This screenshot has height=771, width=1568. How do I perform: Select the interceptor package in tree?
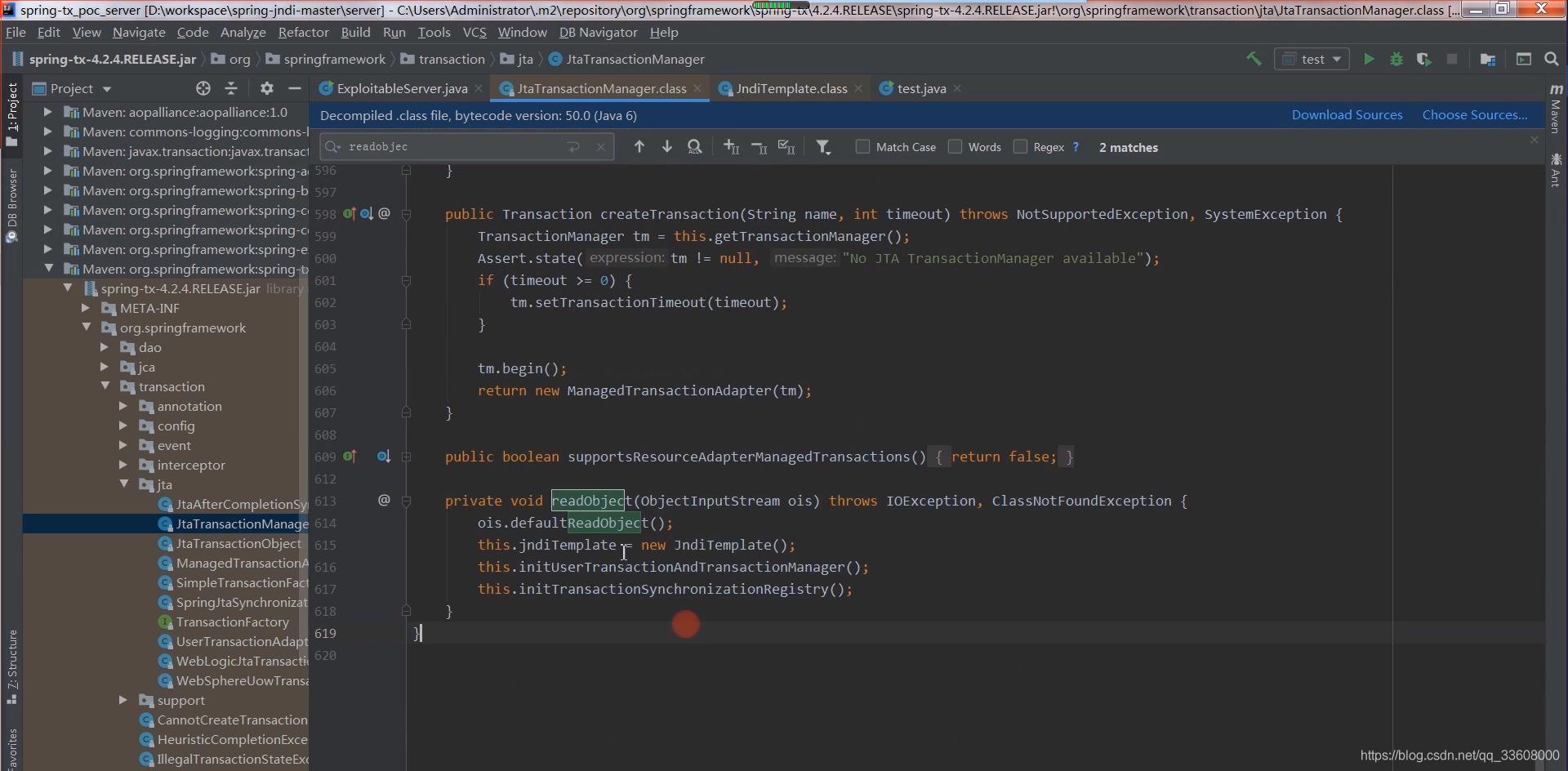190,465
